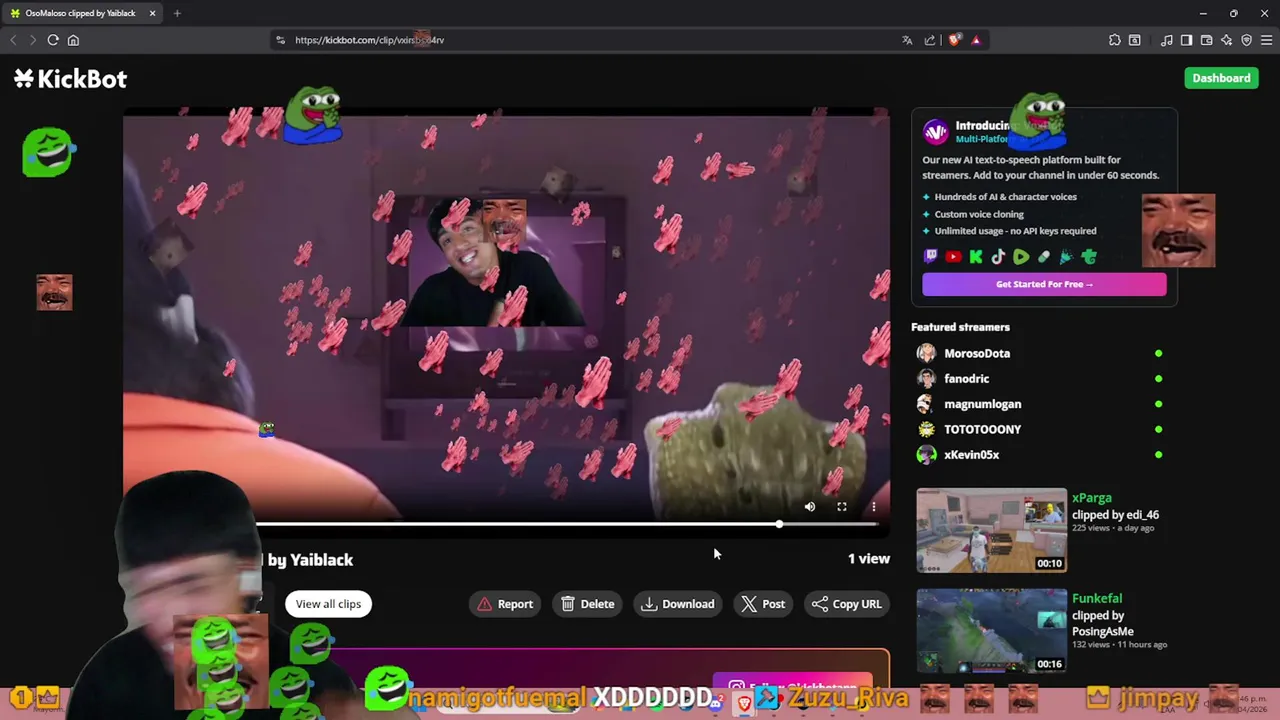Click the Kick platform icon

tap(976, 257)
